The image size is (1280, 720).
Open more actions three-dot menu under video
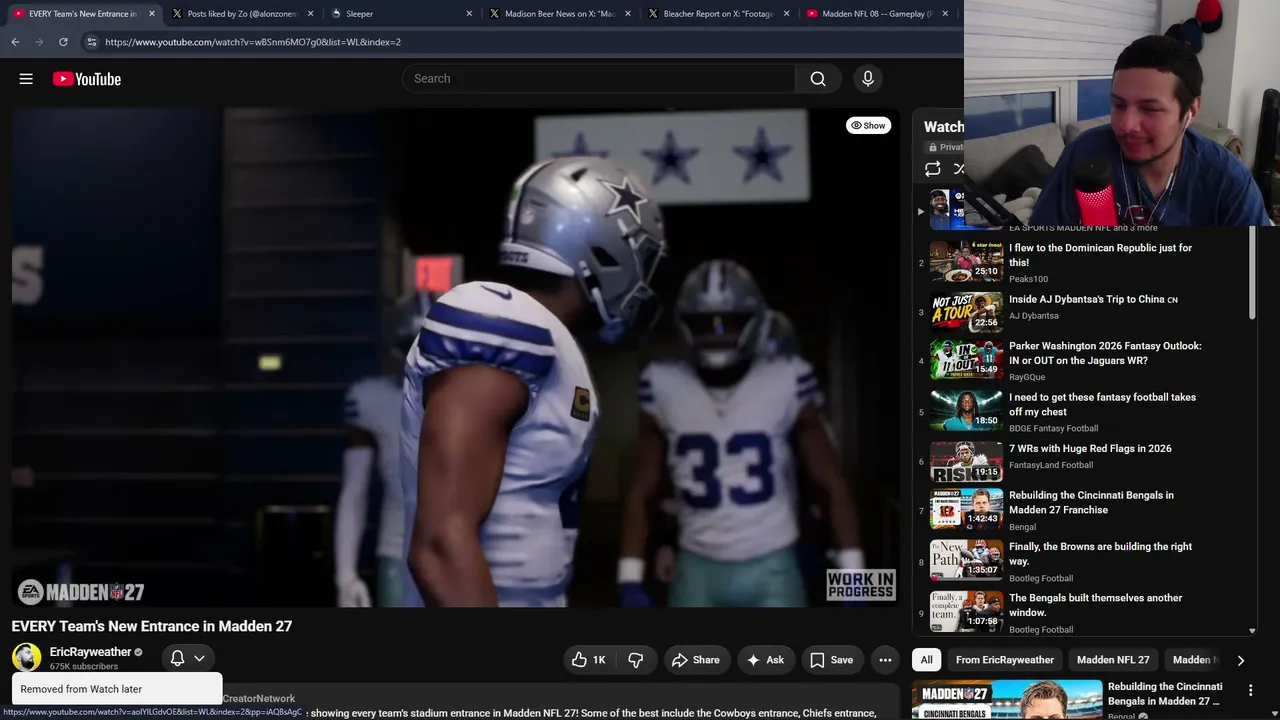(x=885, y=660)
